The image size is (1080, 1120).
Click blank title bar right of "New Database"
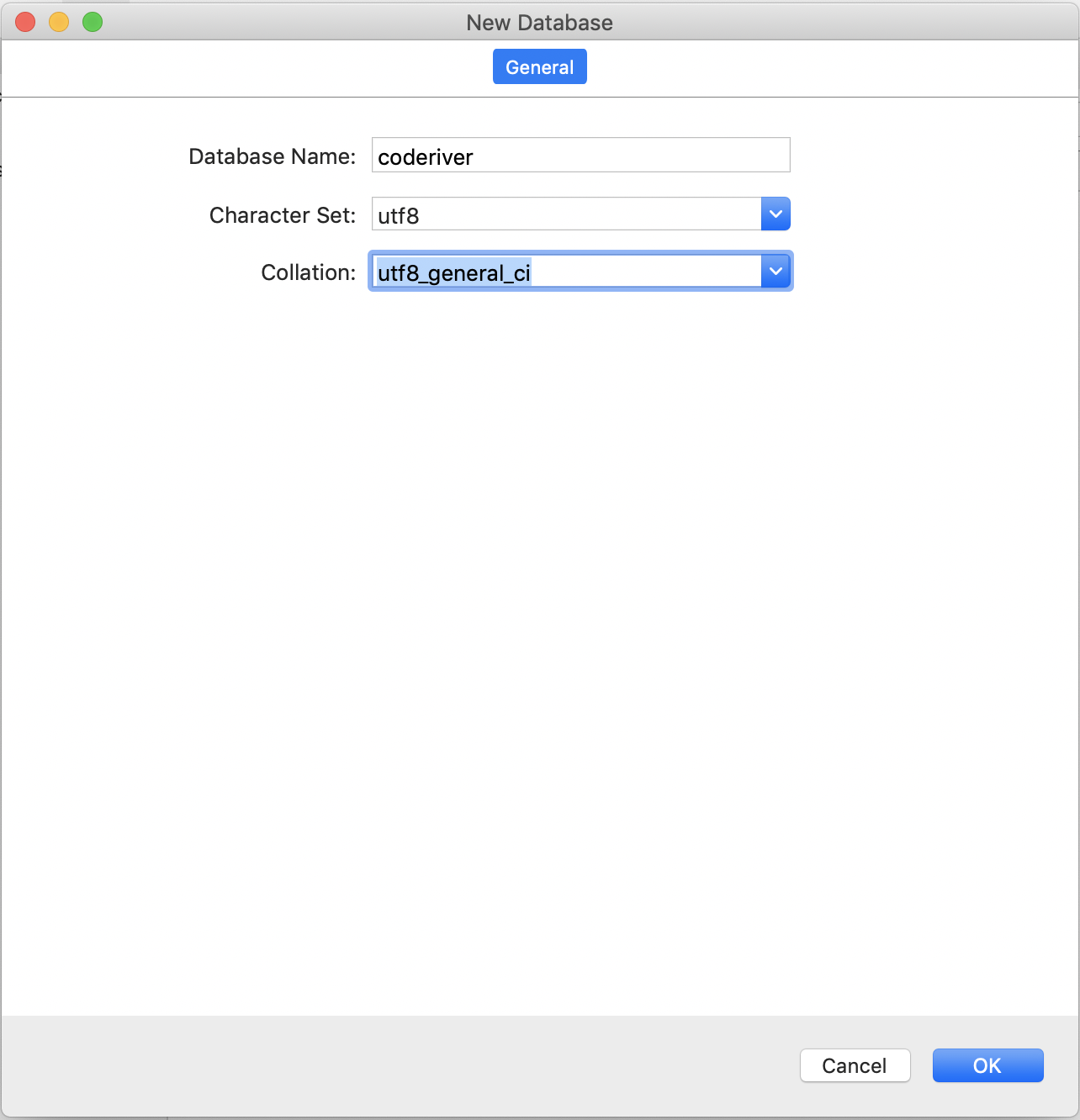tap(841, 23)
